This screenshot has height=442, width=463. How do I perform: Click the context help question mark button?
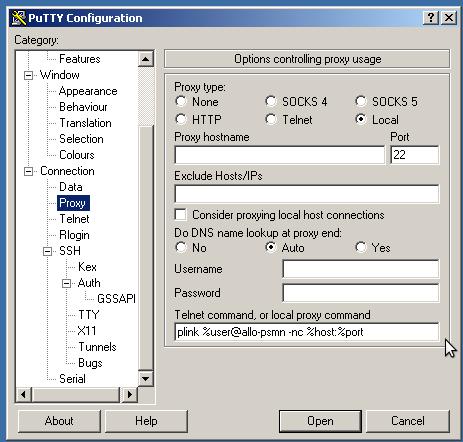coord(431,18)
